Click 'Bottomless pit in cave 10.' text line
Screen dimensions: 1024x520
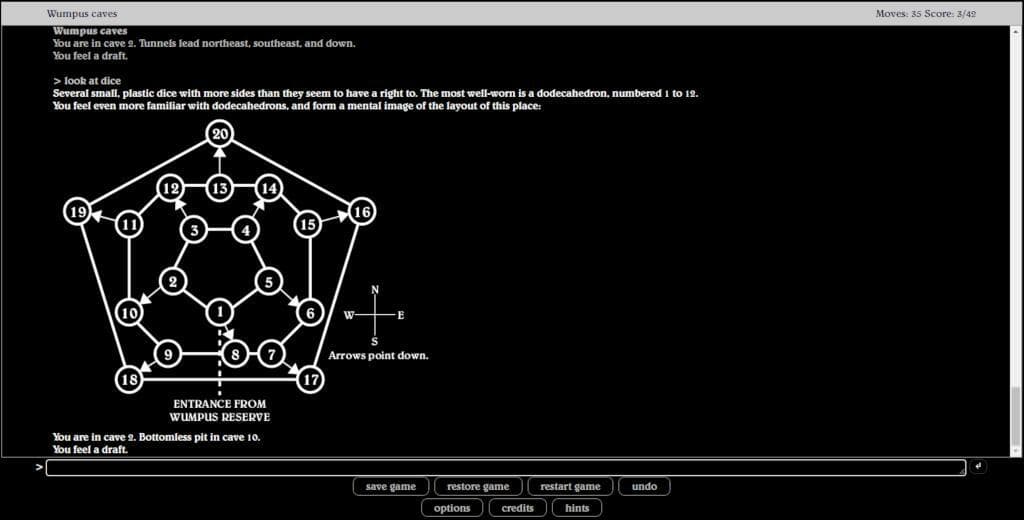[199, 437]
